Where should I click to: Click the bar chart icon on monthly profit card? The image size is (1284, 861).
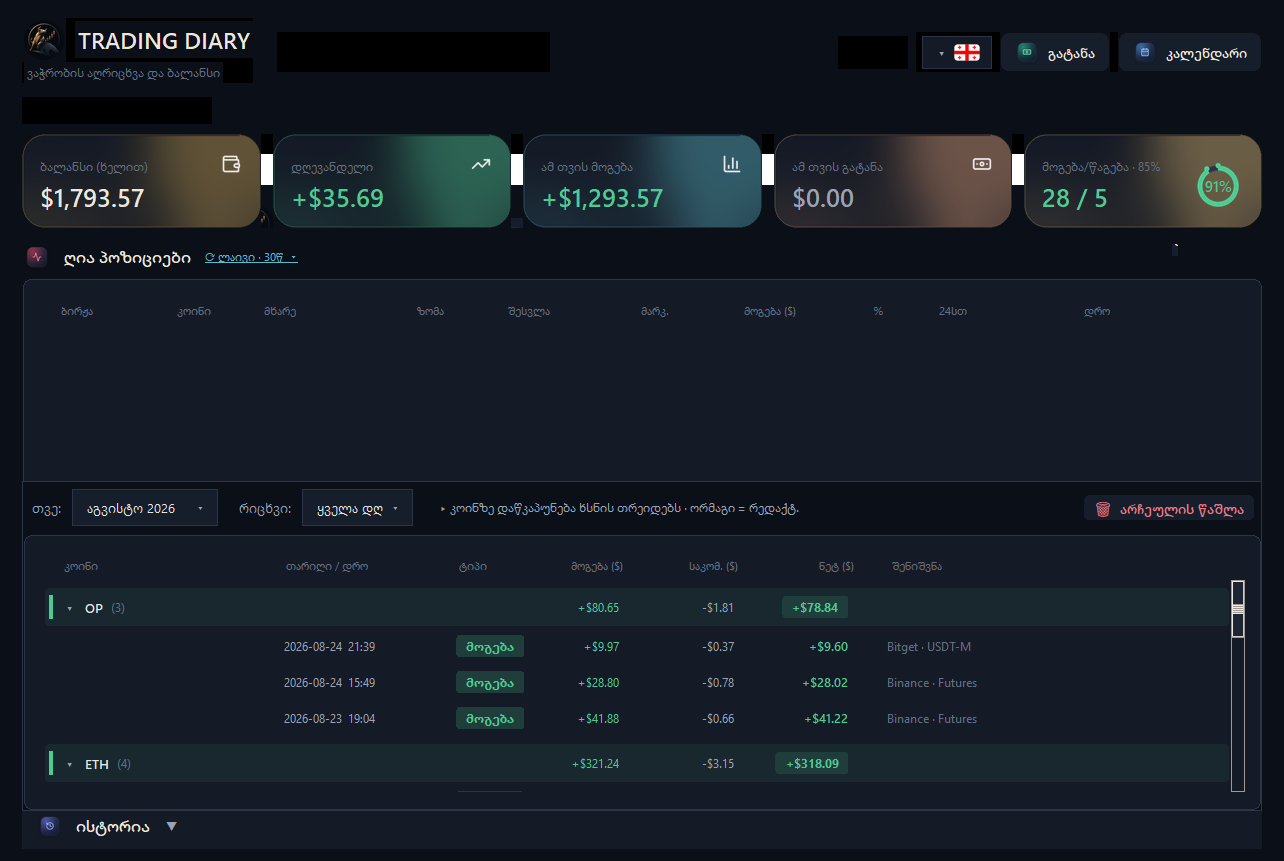click(731, 164)
